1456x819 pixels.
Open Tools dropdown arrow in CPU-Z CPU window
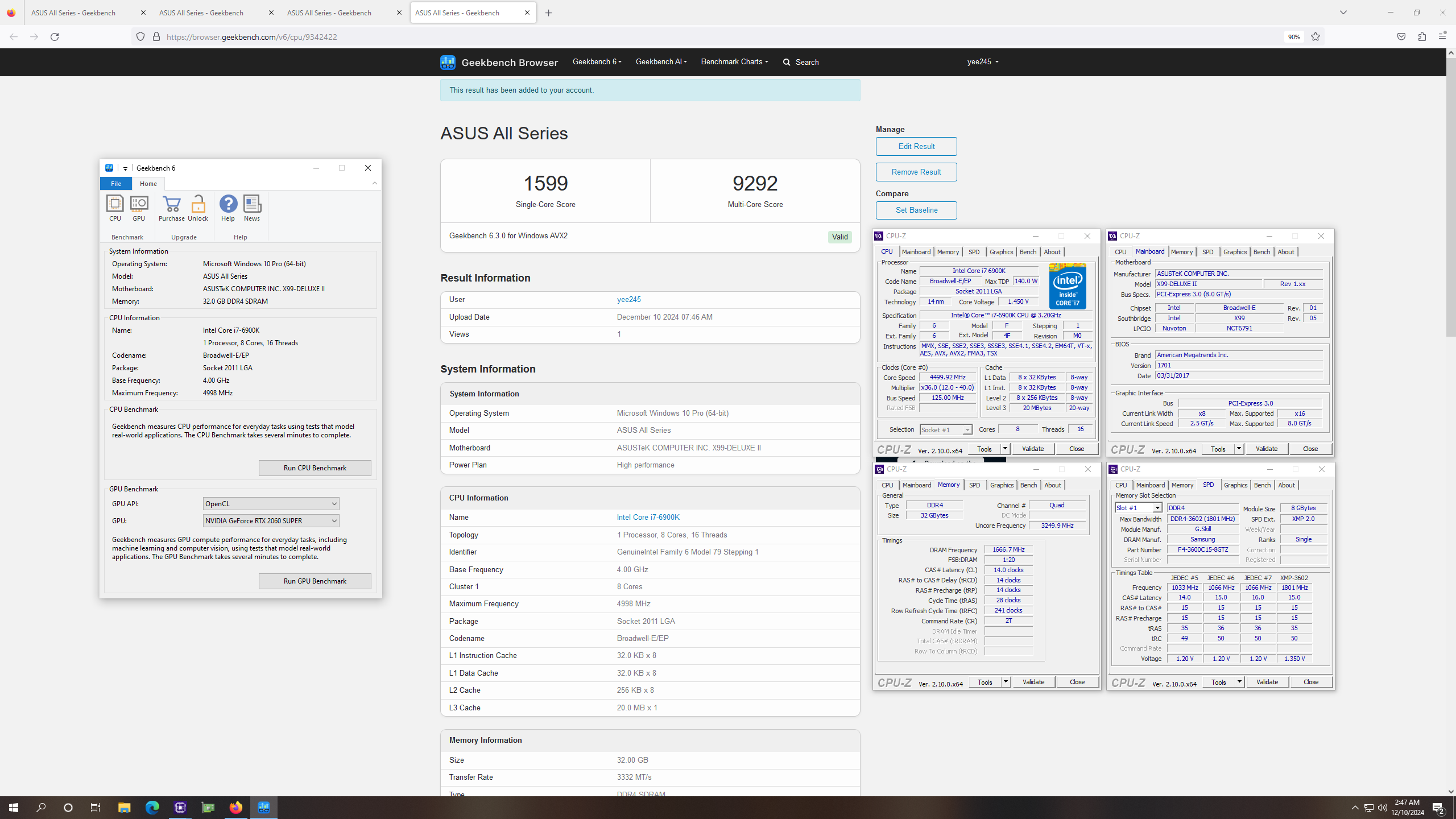[x=1005, y=449]
